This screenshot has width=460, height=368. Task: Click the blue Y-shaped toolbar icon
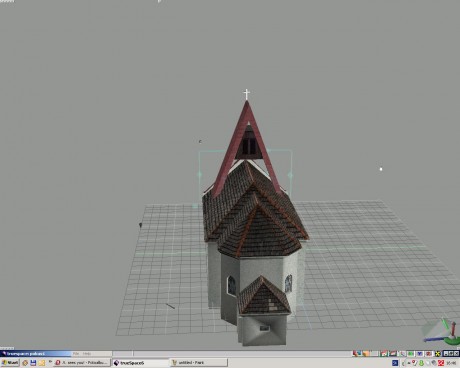point(420,354)
